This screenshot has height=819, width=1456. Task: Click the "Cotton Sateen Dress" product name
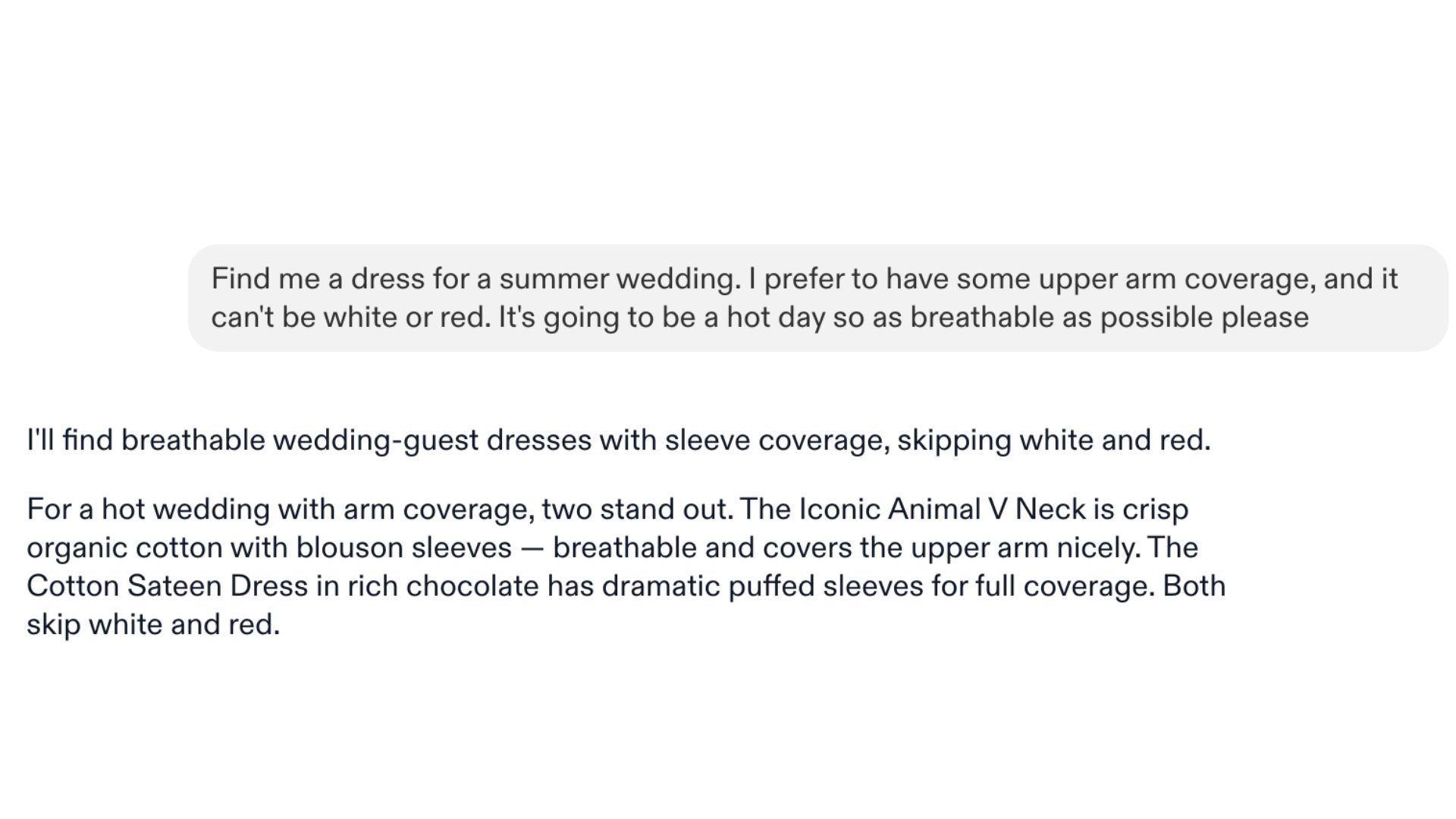pos(168,586)
